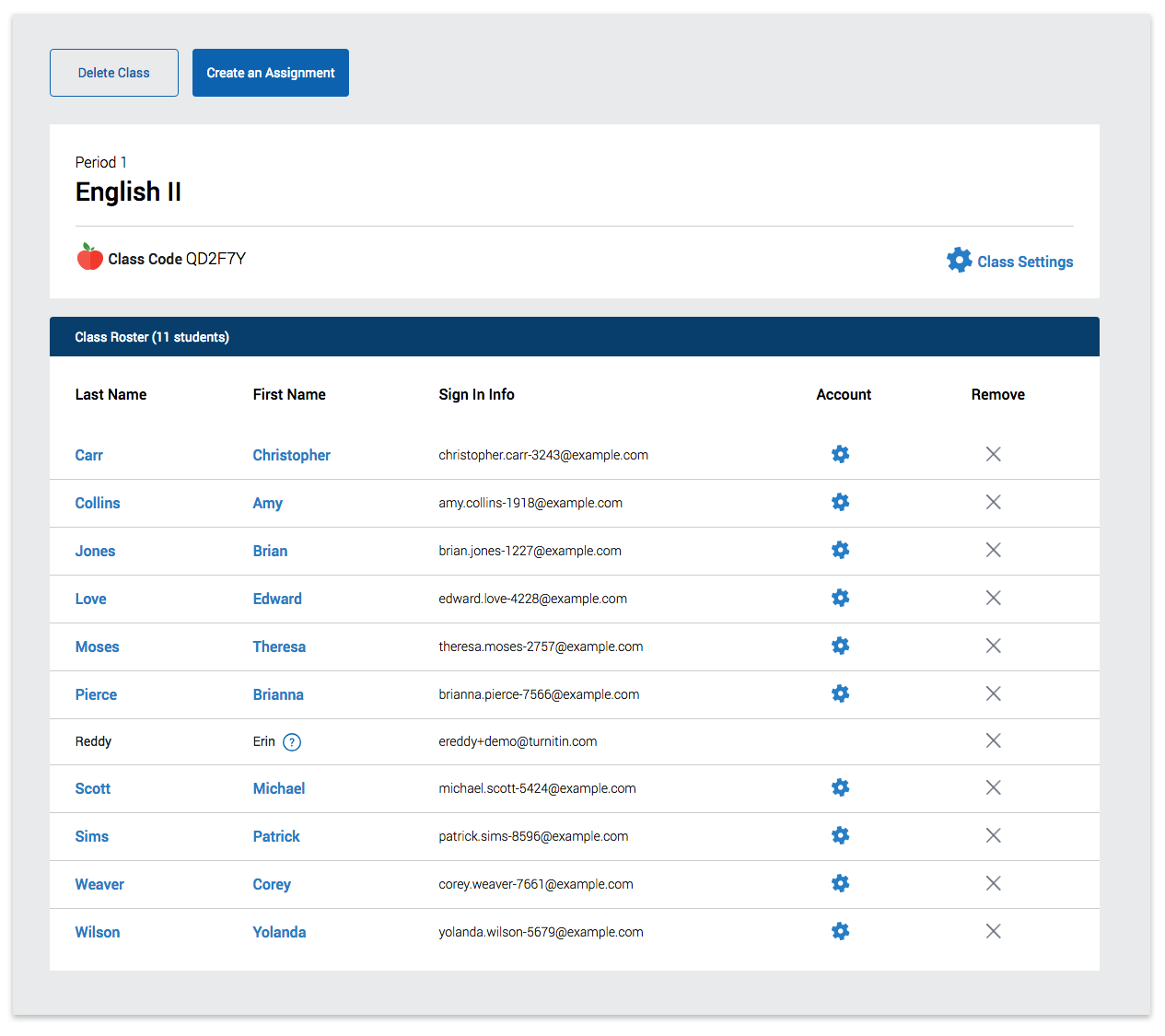Click the Account column header
Viewport: 1165px width, 1036px height.
point(844,394)
